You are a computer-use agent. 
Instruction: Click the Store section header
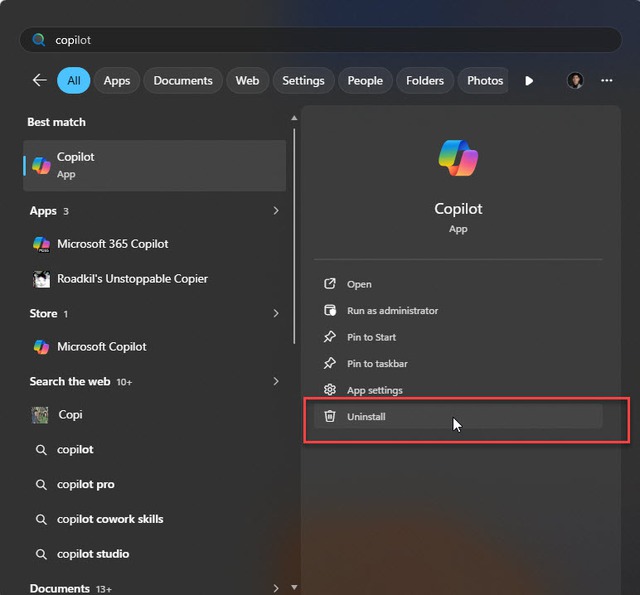pos(43,314)
